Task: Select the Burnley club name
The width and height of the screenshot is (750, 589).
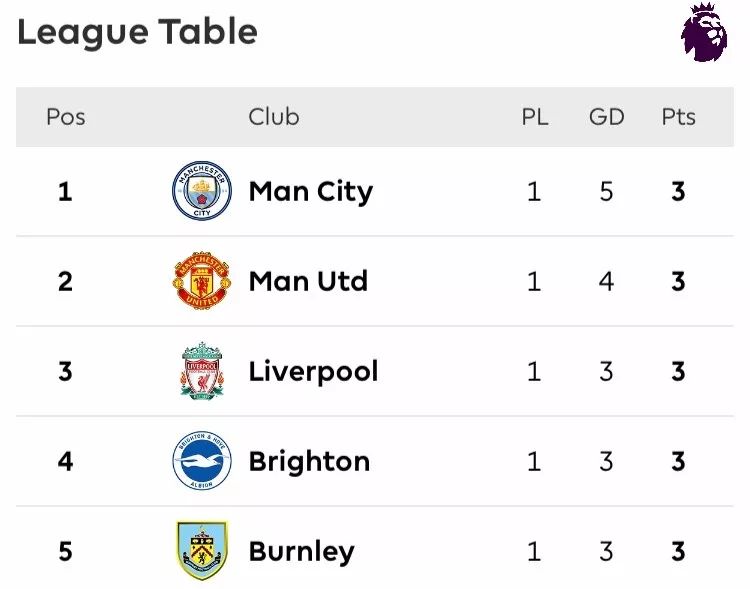Action: click(x=301, y=551)
